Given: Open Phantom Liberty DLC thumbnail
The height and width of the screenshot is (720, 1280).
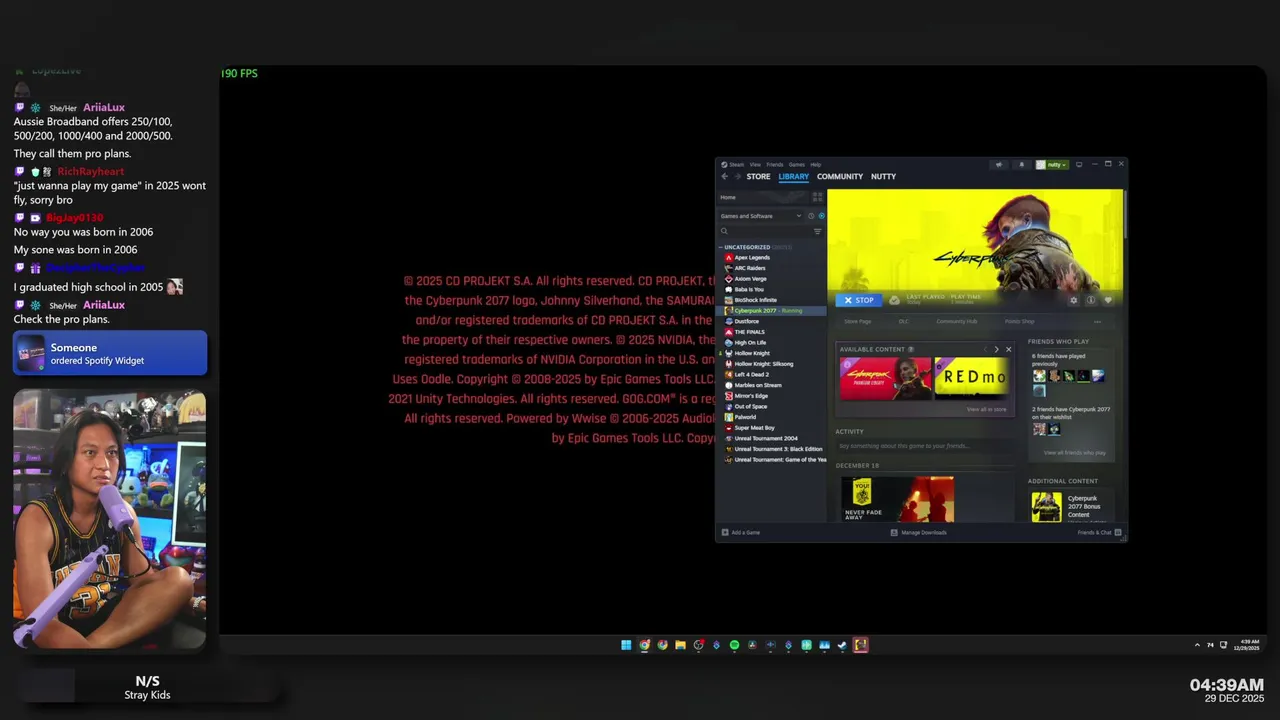Looking at the screenshot, I should point(886,379).
